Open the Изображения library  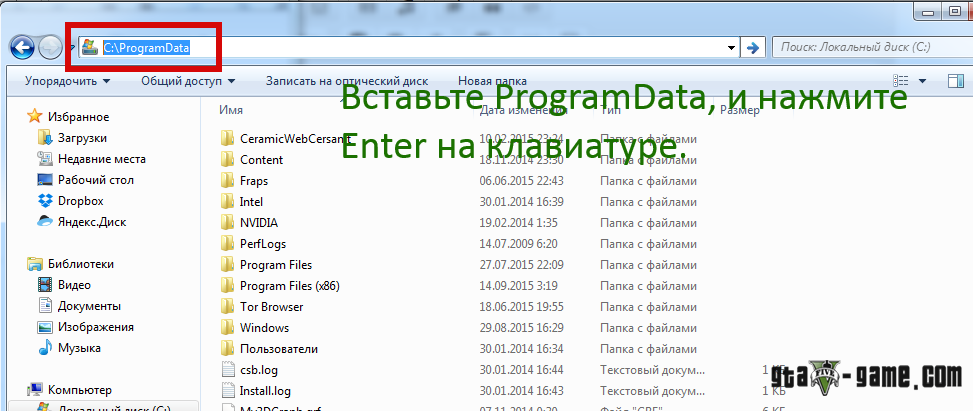pyautogui.click(x=96, y=327)
